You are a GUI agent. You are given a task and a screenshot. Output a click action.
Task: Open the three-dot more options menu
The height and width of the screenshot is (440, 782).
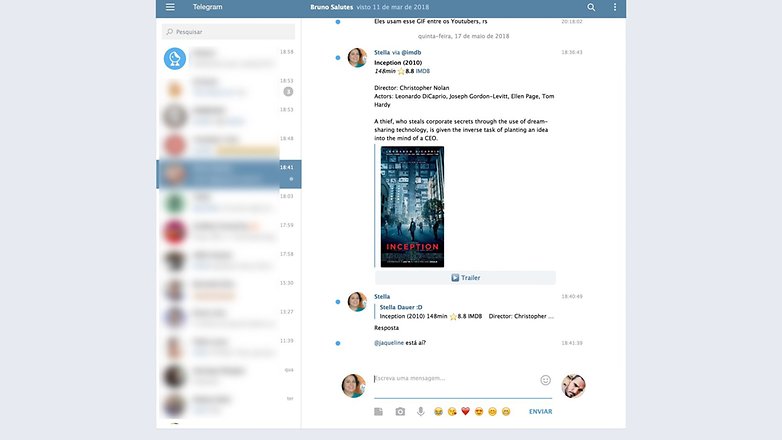[615, 7]
